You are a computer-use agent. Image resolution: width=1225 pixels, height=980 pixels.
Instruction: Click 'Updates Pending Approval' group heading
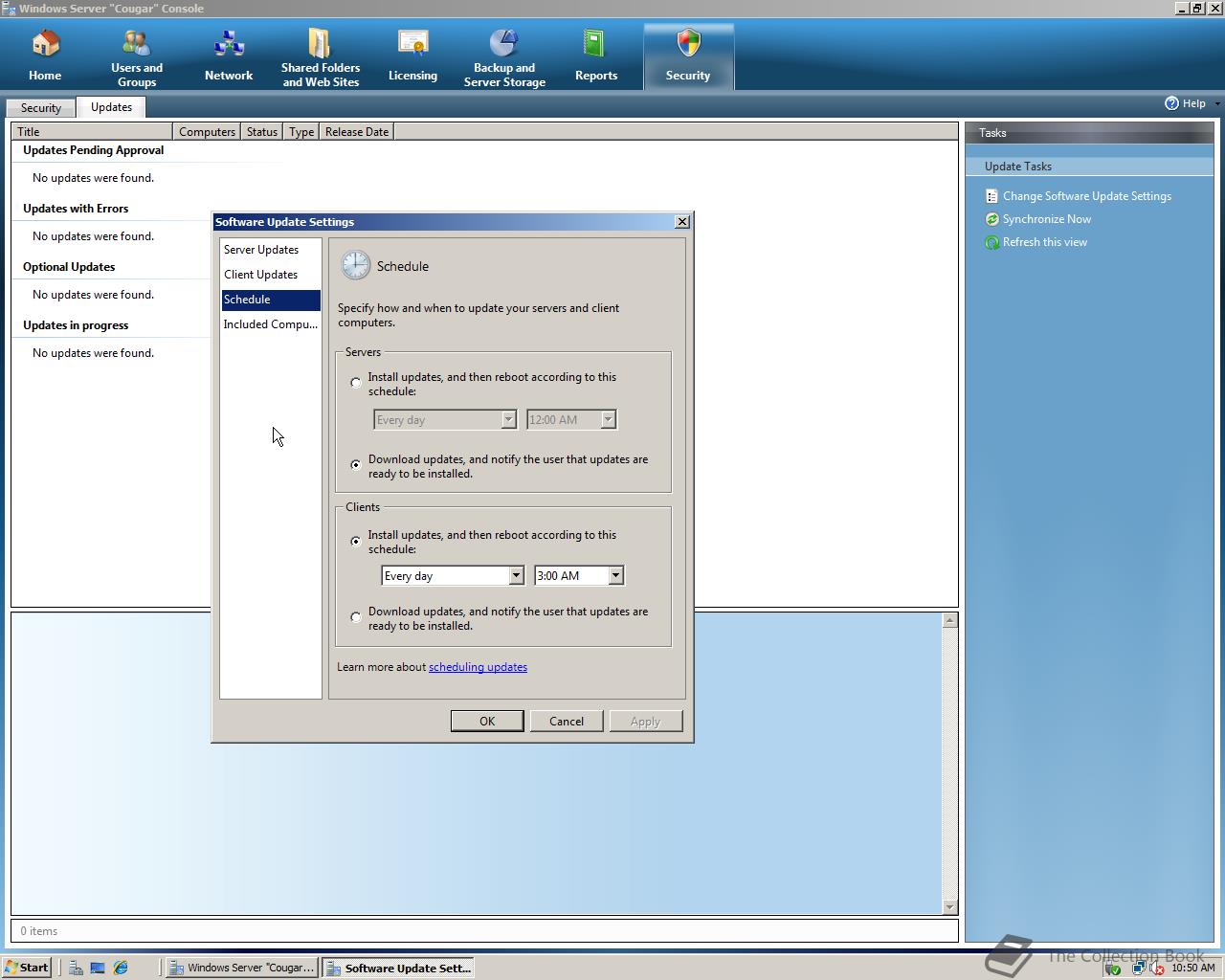[x=93, y=150]
